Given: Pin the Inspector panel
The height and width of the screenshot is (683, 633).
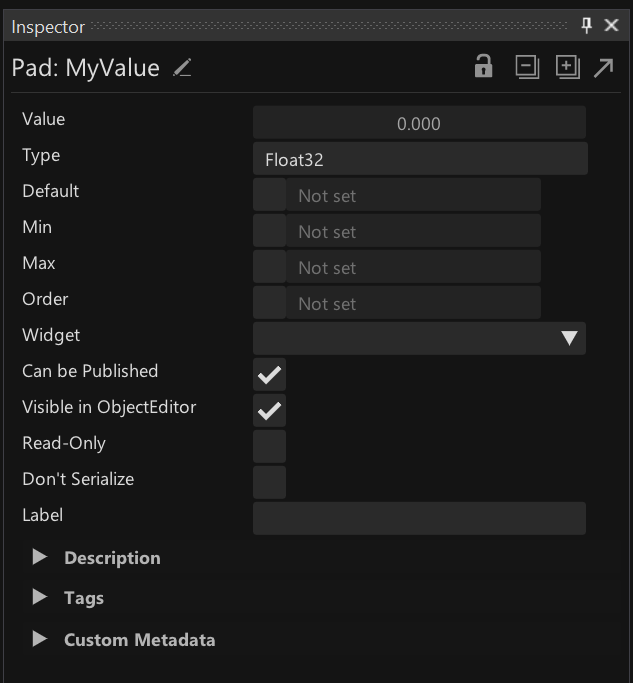Looking at the screenshot, I should pos(587,26).
